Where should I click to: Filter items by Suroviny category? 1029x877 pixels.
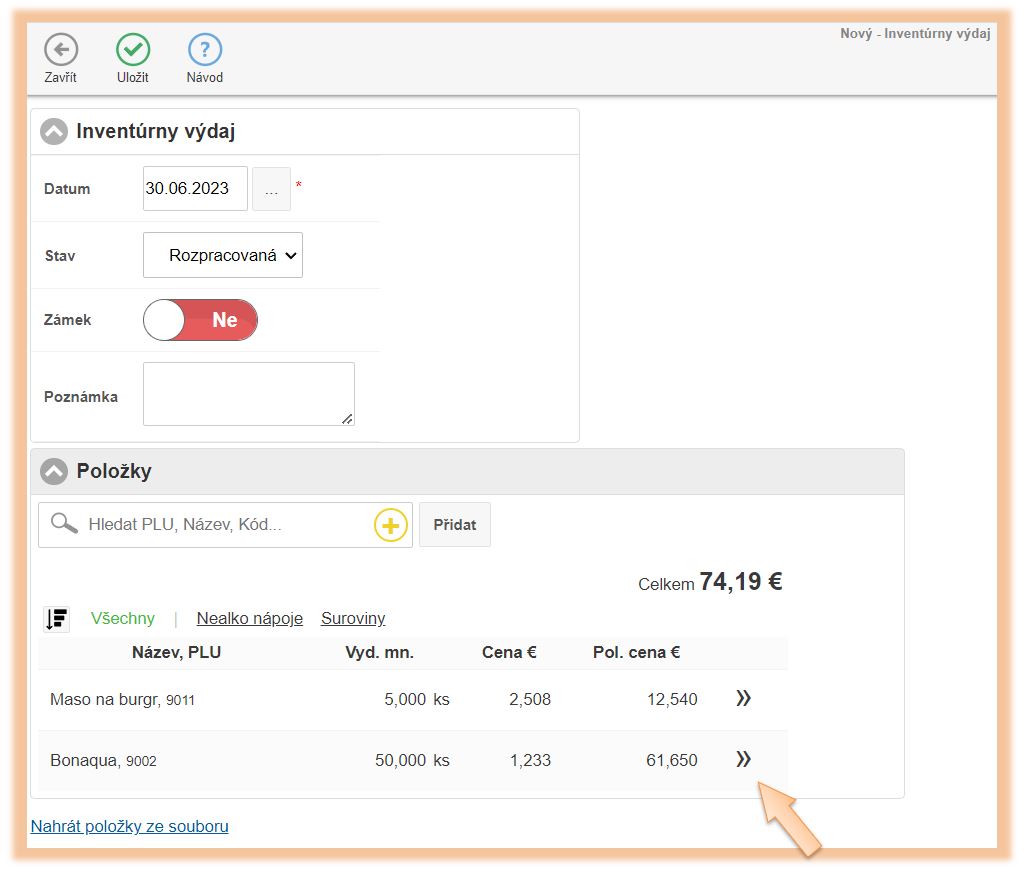tap(353, 618)
